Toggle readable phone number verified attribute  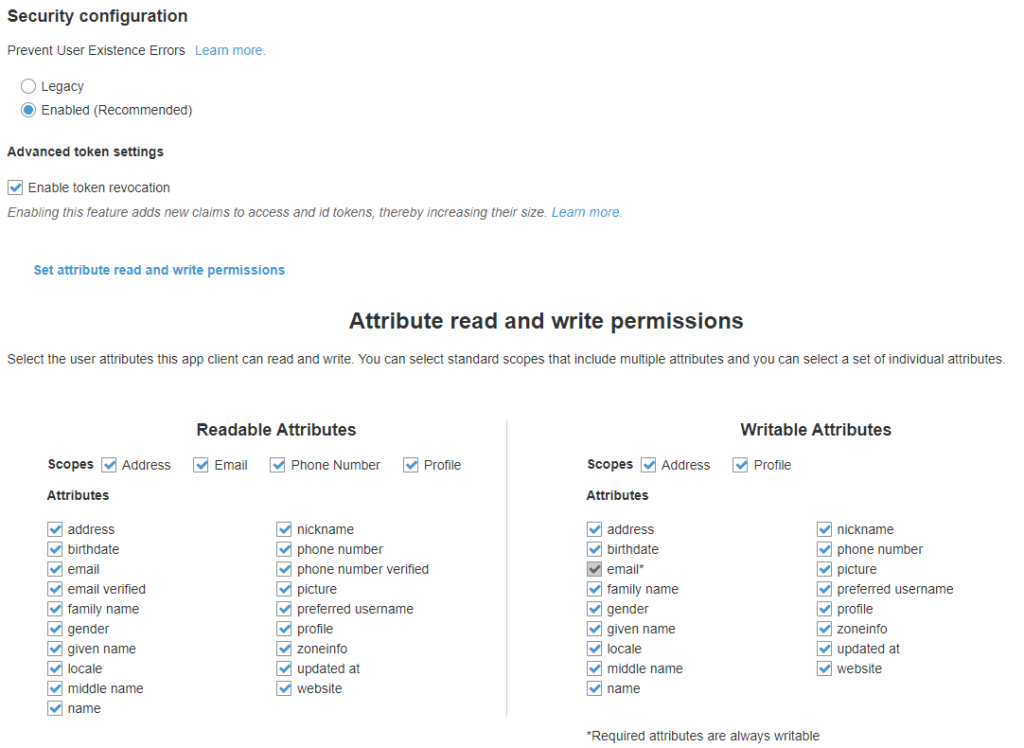[284, 569]
